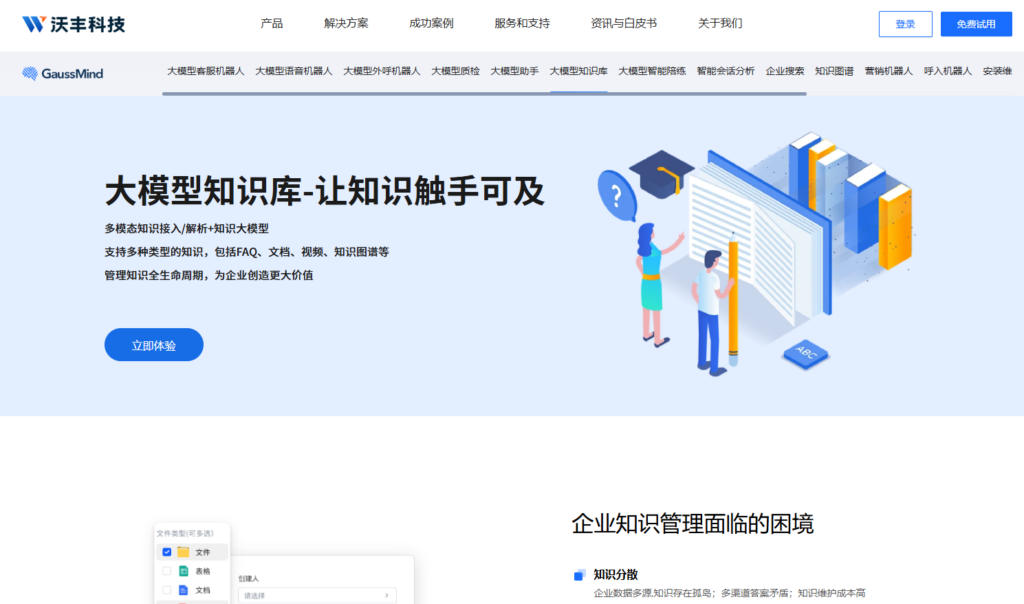Click the question-mark speech bubble illustration

617,192
